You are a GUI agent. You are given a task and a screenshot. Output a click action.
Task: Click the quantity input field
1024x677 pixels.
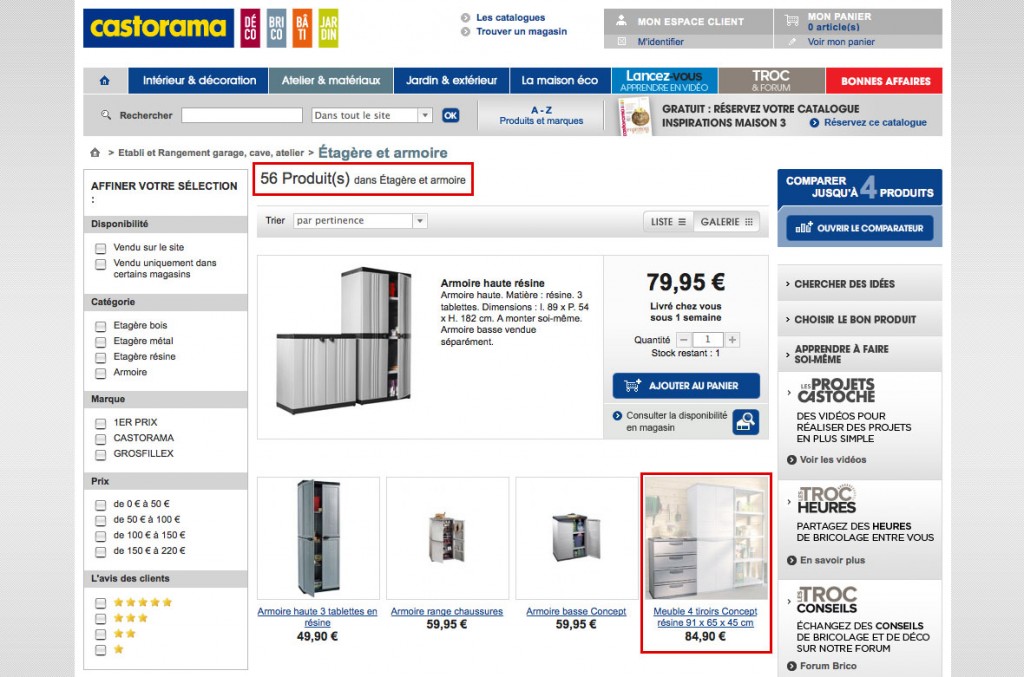[707, 339]
